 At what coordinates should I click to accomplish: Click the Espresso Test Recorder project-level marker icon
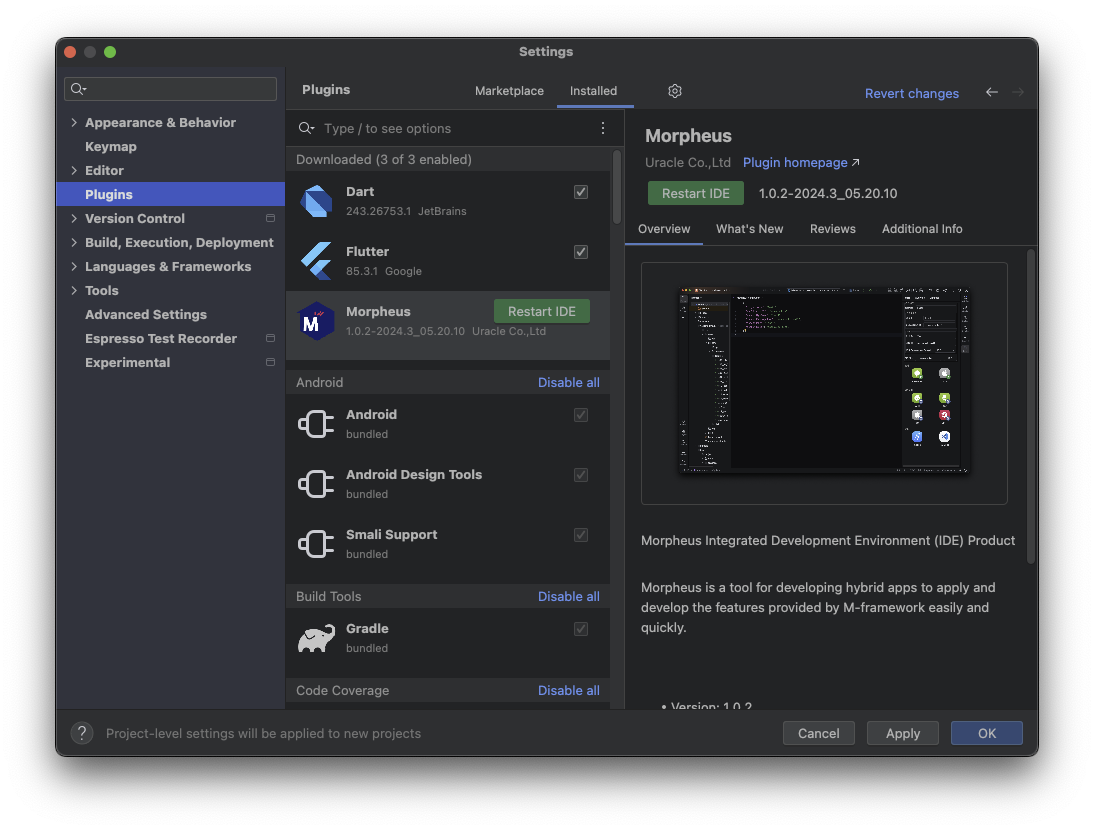[270, 338]
